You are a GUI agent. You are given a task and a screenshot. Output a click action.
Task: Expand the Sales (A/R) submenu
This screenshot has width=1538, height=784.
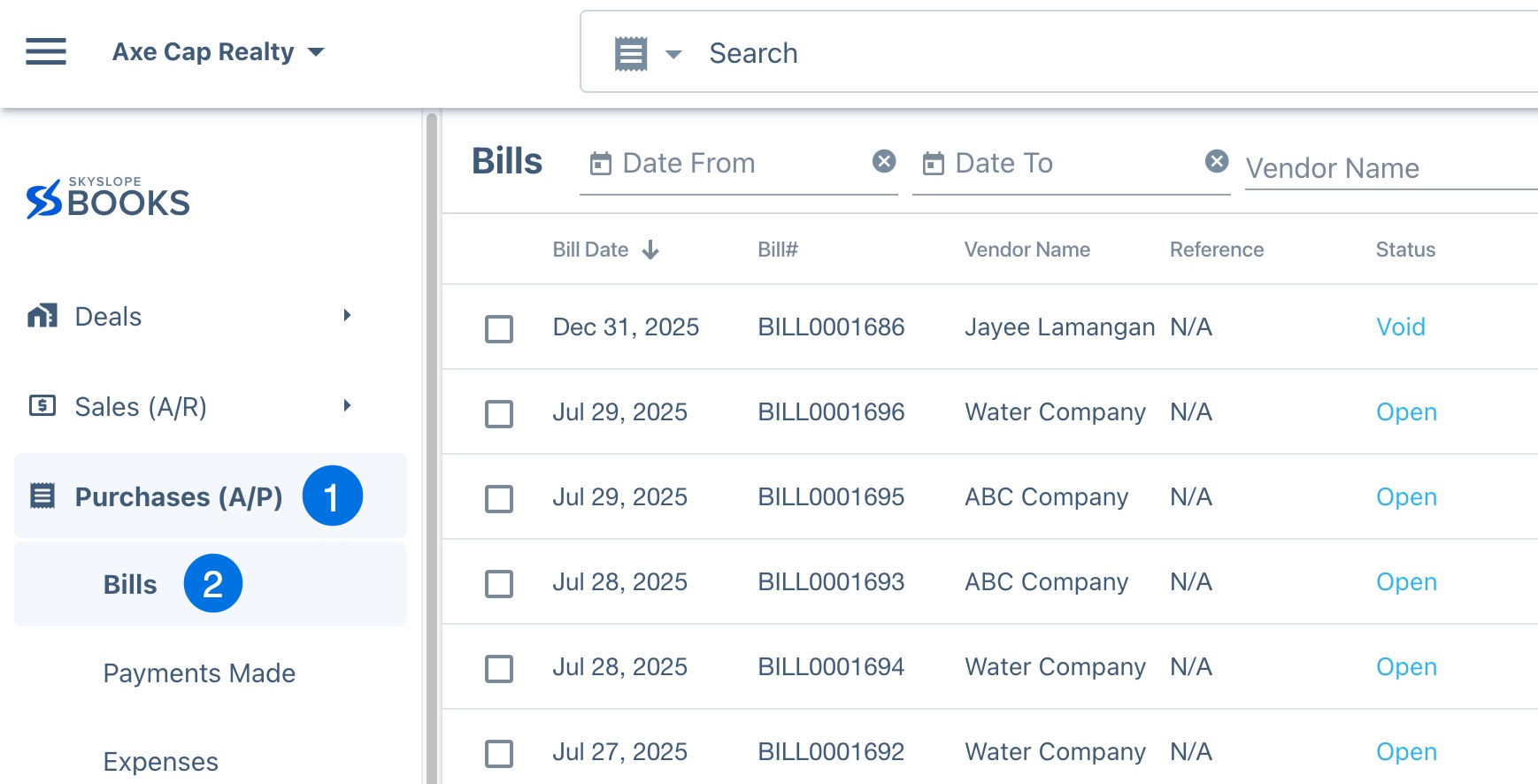click(x=347, y=406)
